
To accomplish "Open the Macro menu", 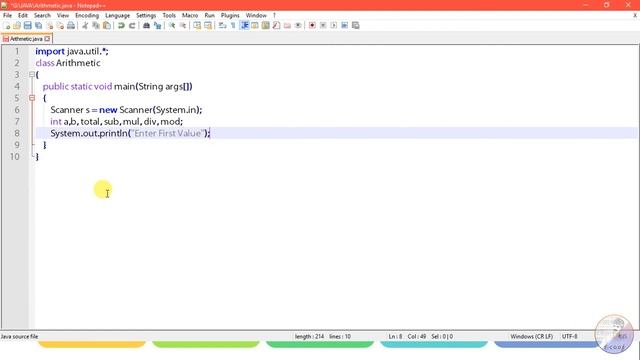I will 190,15.
